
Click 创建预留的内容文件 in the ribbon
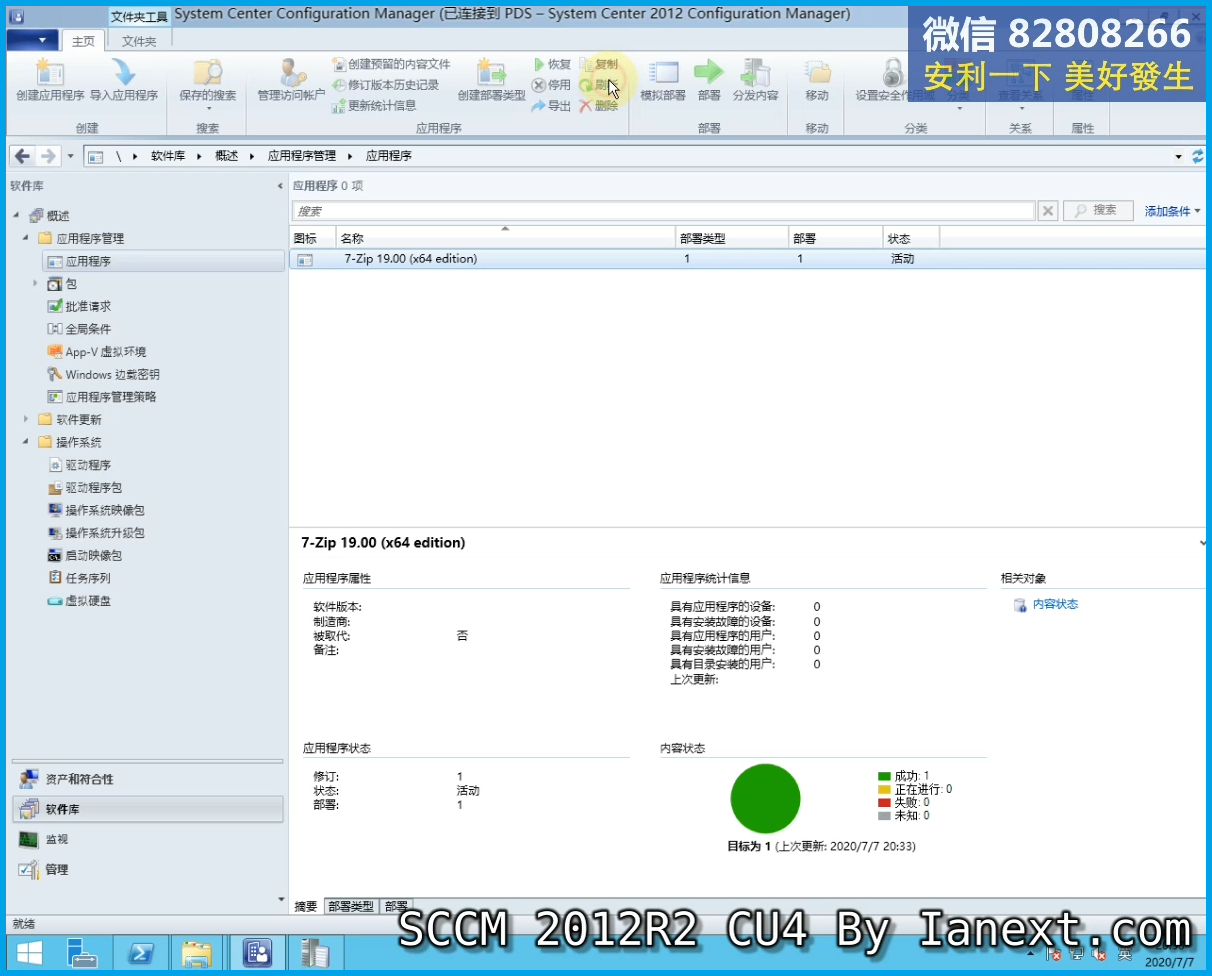point(392,64)
